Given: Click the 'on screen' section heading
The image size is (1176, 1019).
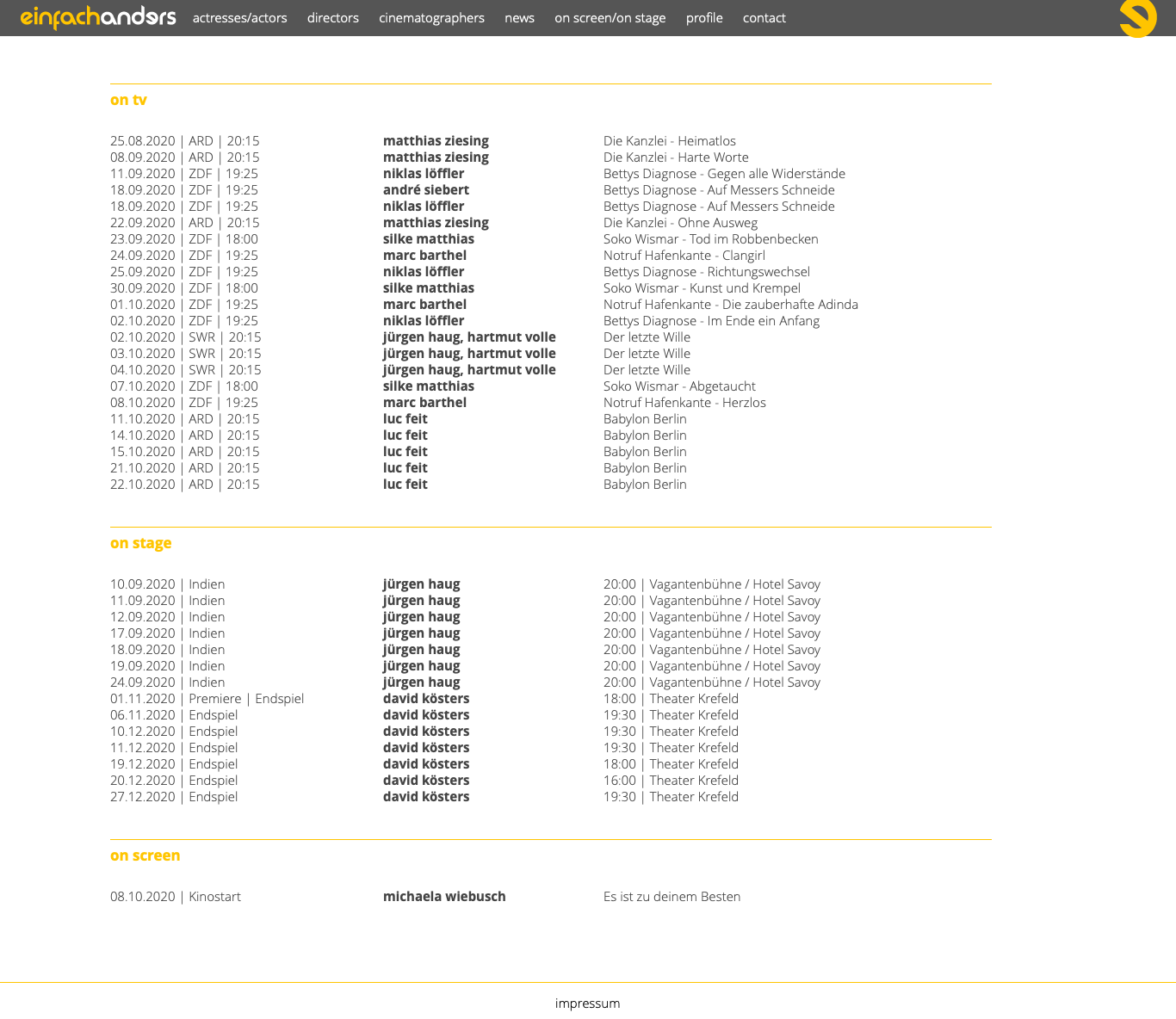Looking at the screenshot, I should point(145,855).
